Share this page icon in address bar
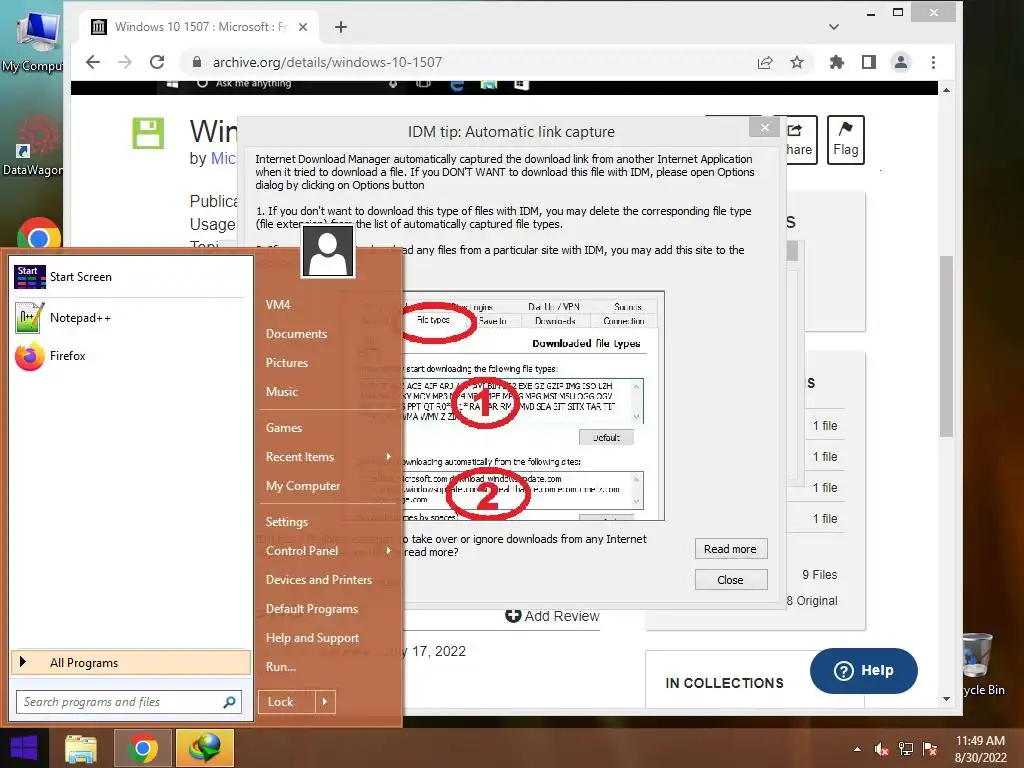The width and height of the screenshot is (1024, 768). (x=765, y=62)
